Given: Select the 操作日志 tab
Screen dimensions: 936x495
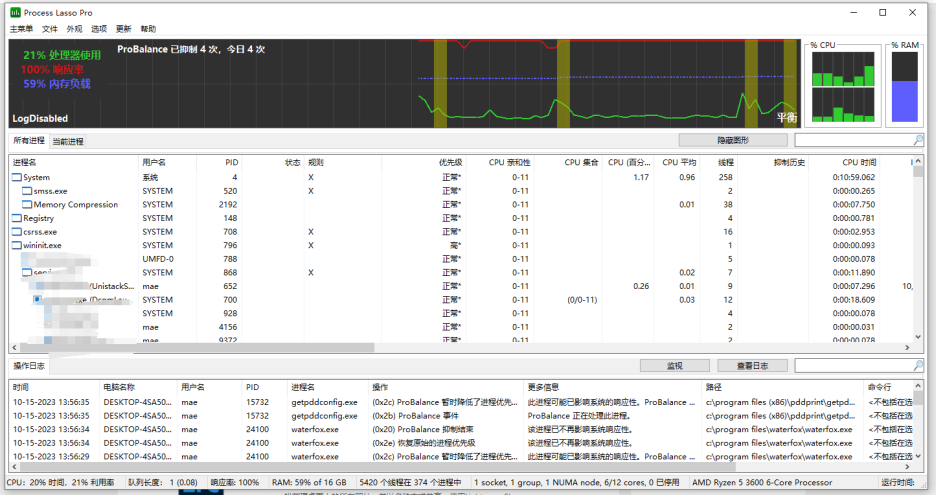Looking at the screenshot, I should pos(29,365).
